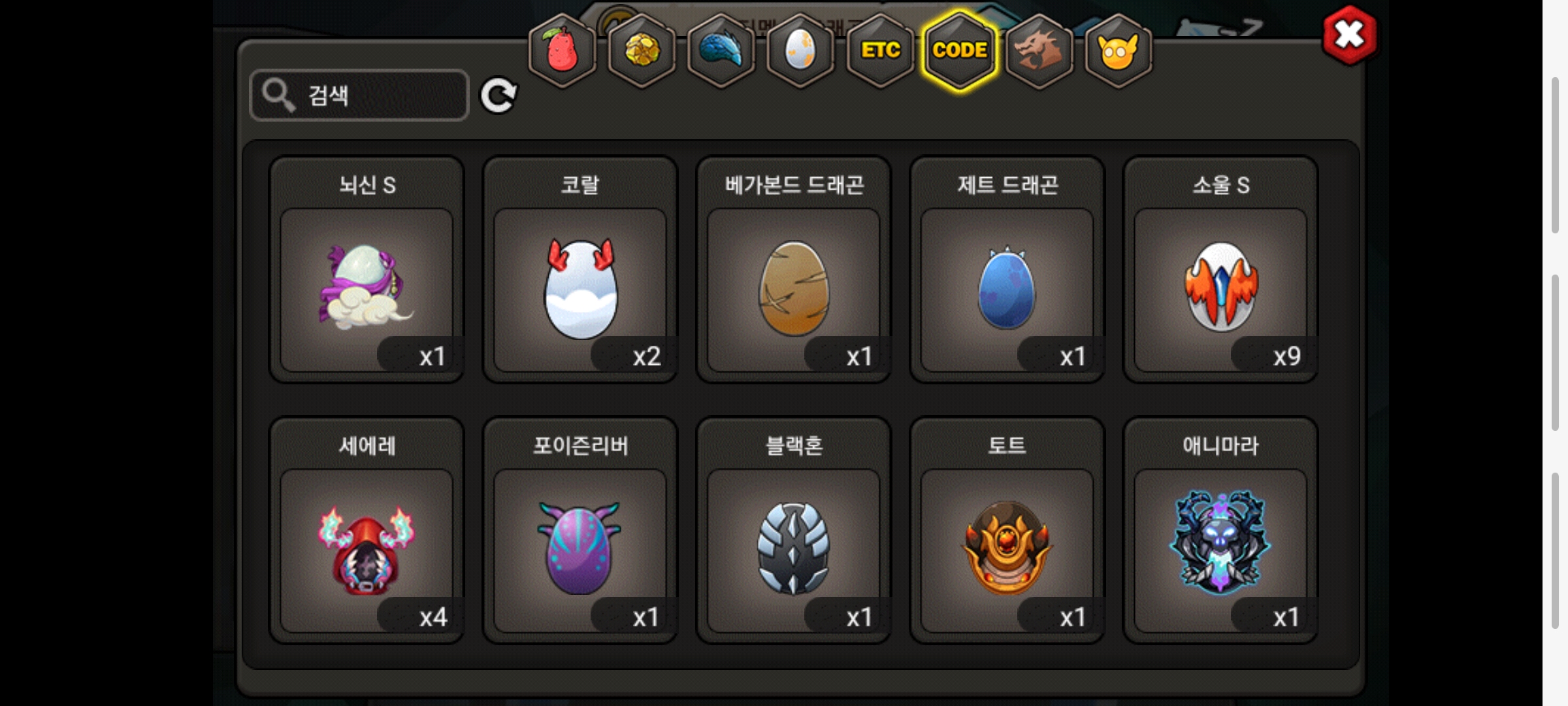Open the red fruit food category
The height and width of the screenshot is (706, 1568).
pos(562,50)
